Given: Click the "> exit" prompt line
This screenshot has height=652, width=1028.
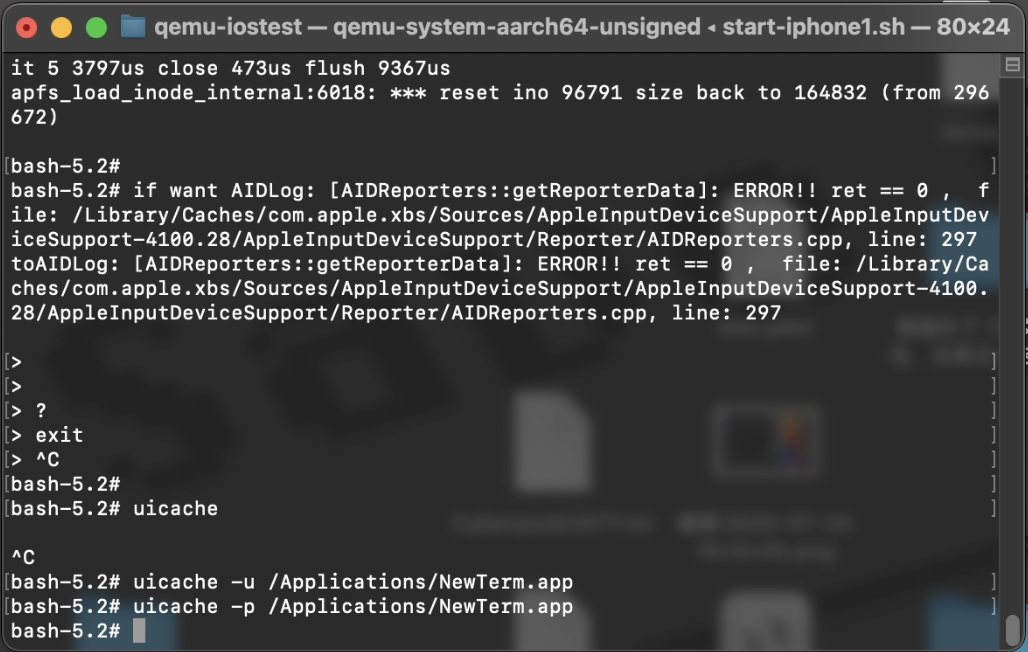Looking at the screenshot, I should (59, 435).
